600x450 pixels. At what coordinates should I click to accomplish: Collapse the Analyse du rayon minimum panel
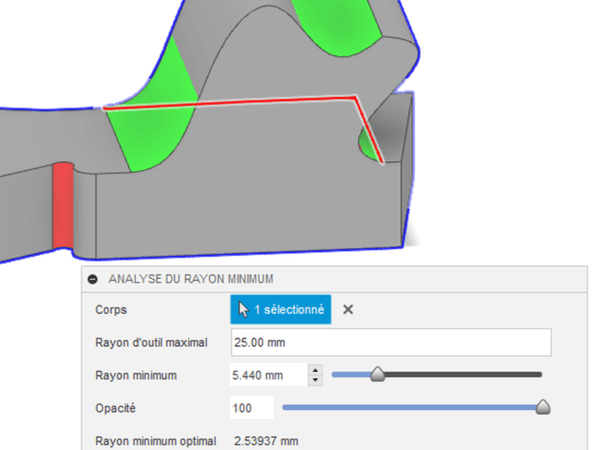pos(93,279)
